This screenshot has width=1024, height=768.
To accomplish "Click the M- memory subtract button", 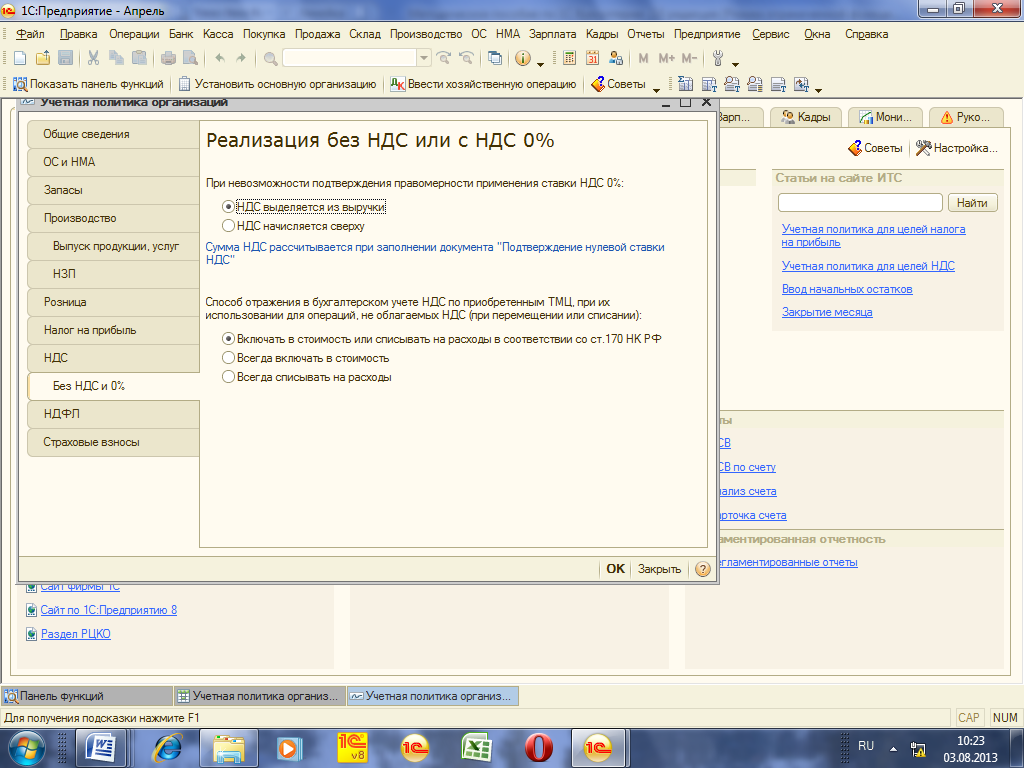I will pyautogui.click(x=689, y=59).
